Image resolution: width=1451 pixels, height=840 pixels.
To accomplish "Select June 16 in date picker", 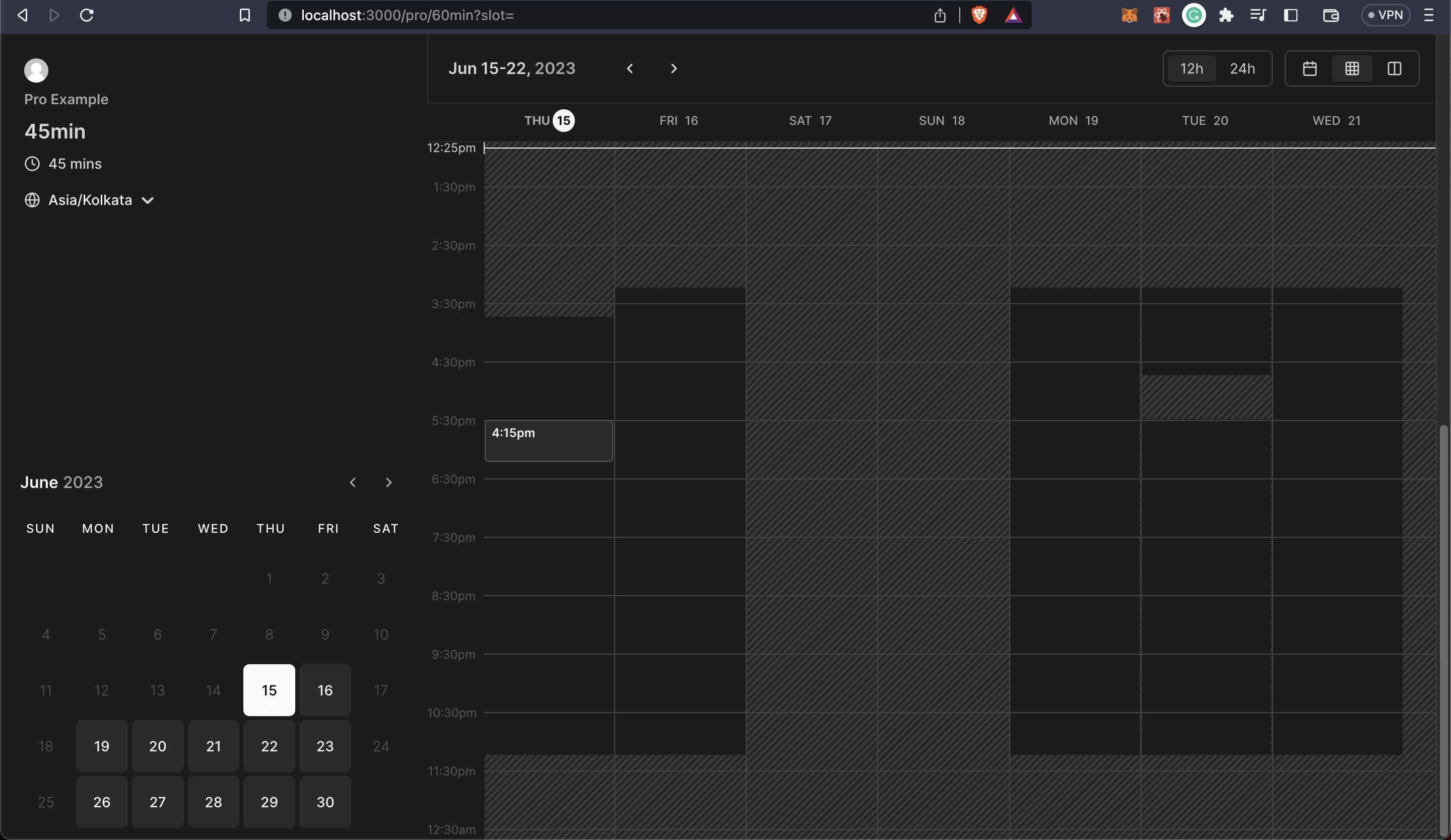I will [x=325, y=690].
